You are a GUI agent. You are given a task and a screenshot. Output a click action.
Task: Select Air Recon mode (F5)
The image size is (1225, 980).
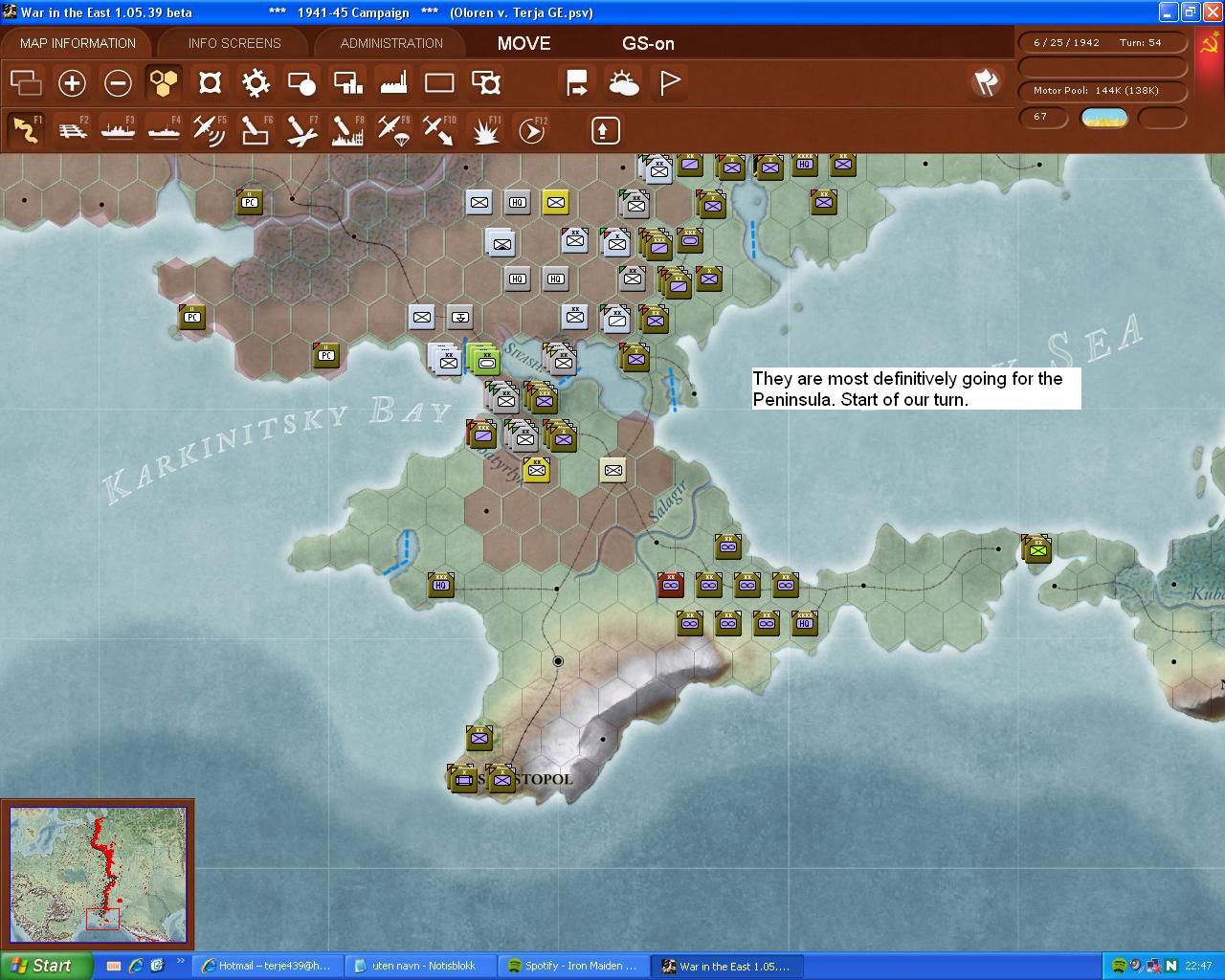[x=210, y=130]
